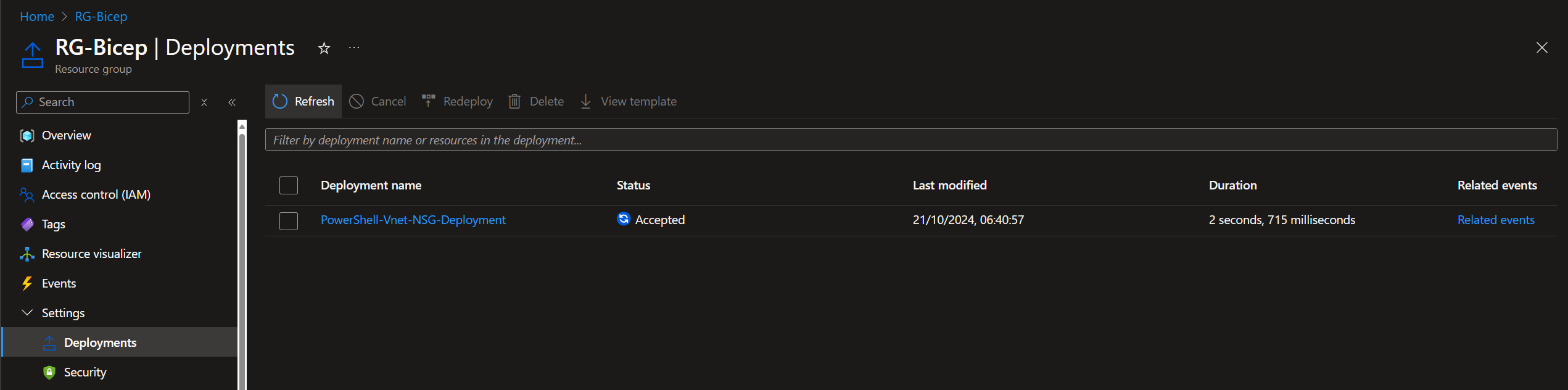Open the more options ellipsis by title

(x=354, y=48)
